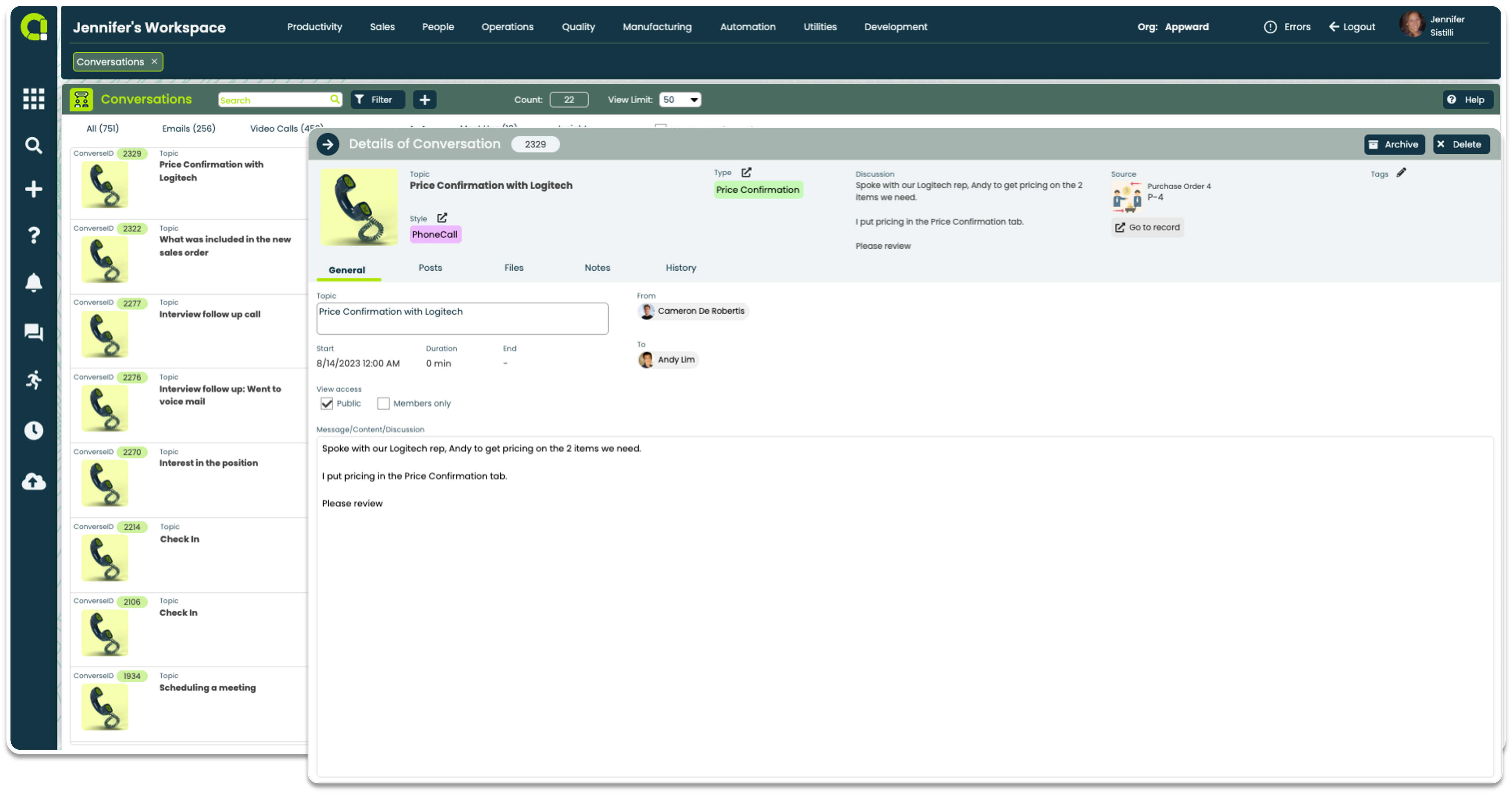
Task: Click the Conversations app icon in header
Action: 81,99
